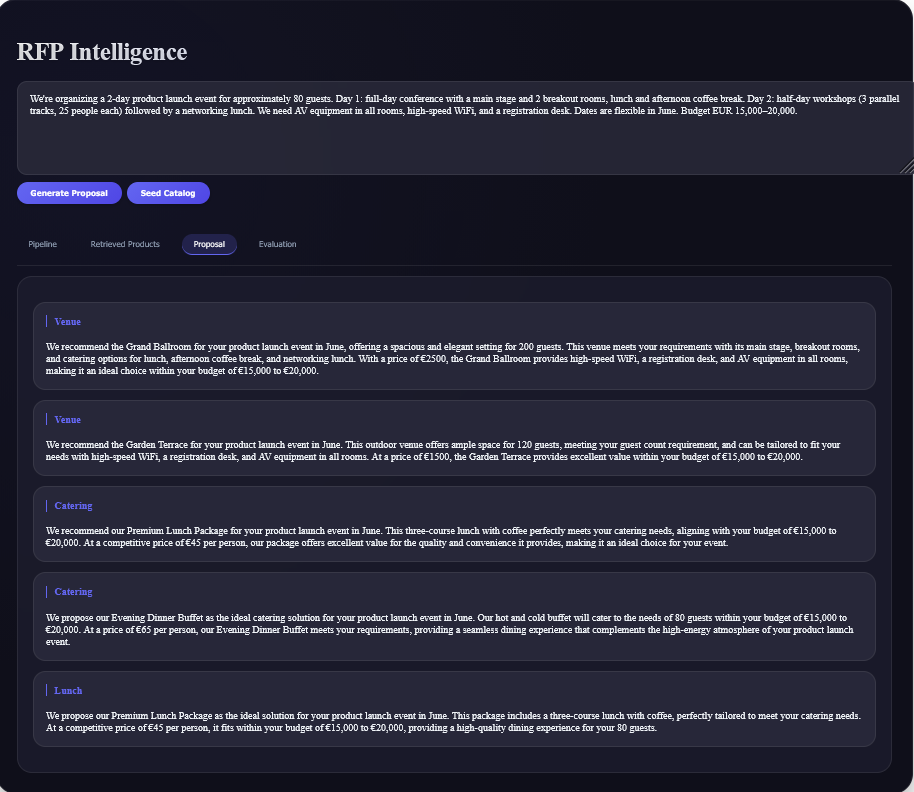This screenshot has width=914, height=792.
Task: Click the Lunch section heading
Action: [68, 691]
